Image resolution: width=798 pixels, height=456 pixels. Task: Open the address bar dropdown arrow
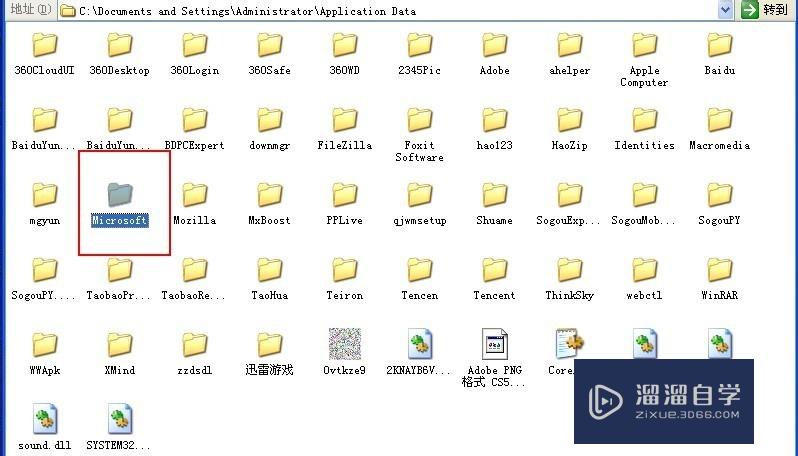(x=725, y=10)
